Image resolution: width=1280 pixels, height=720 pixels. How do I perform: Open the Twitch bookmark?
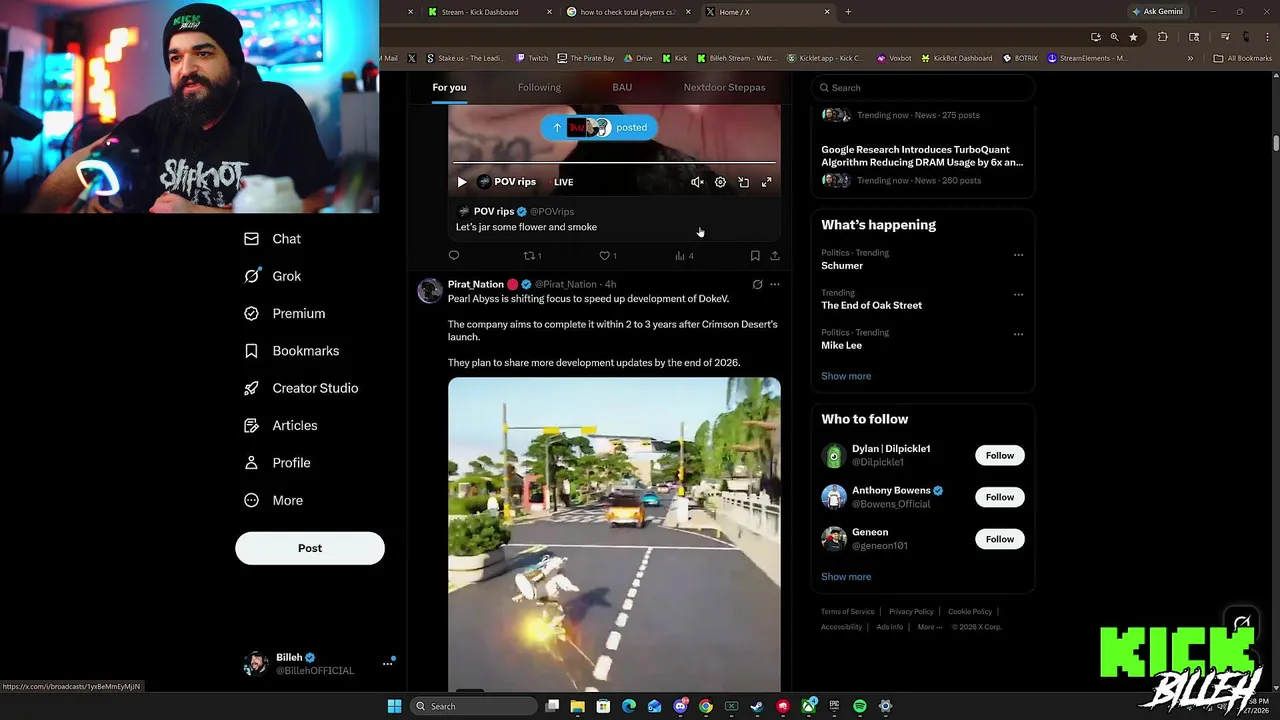pos(532,58)
